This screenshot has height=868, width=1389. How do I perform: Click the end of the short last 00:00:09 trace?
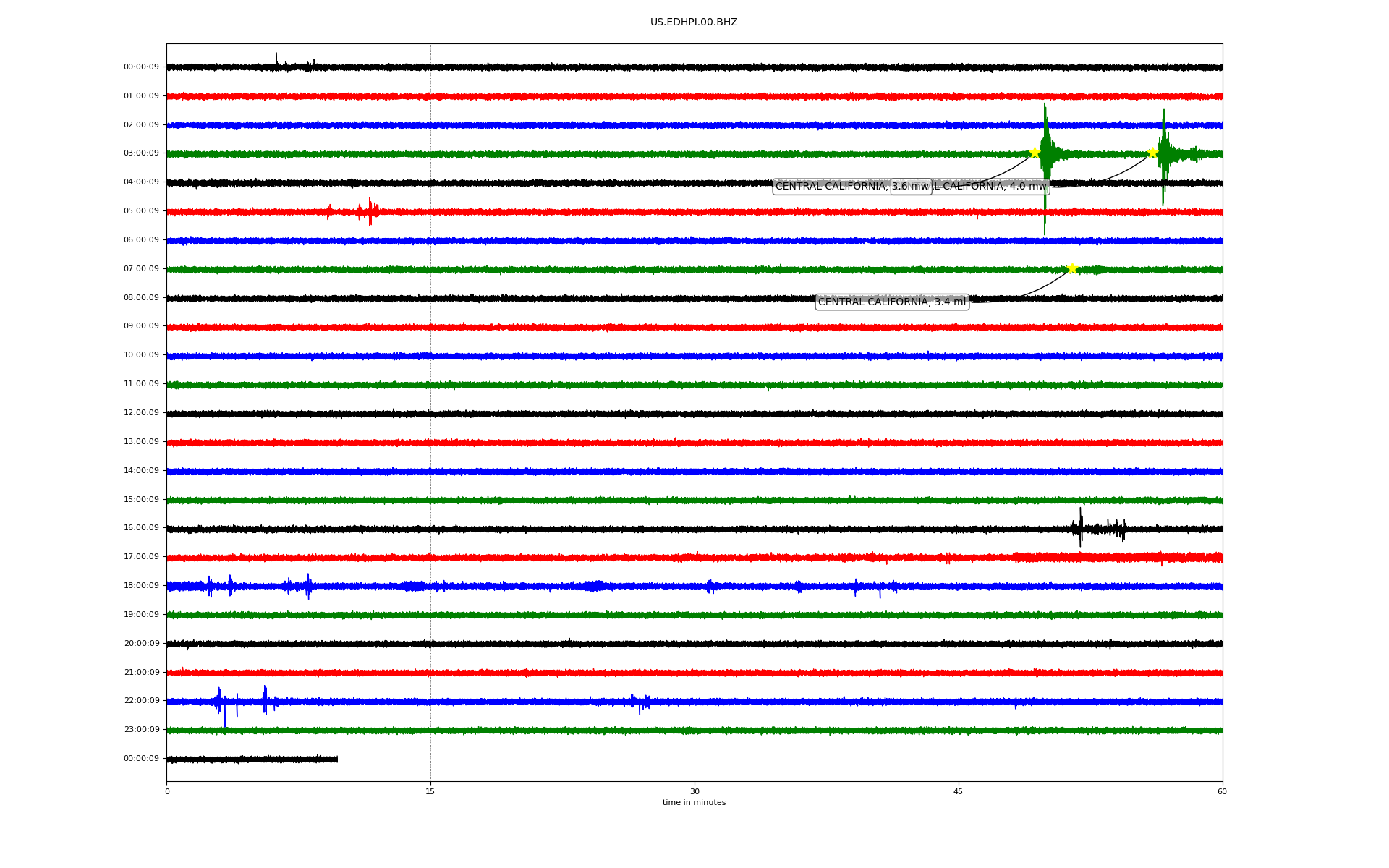[x=336, y=759]
